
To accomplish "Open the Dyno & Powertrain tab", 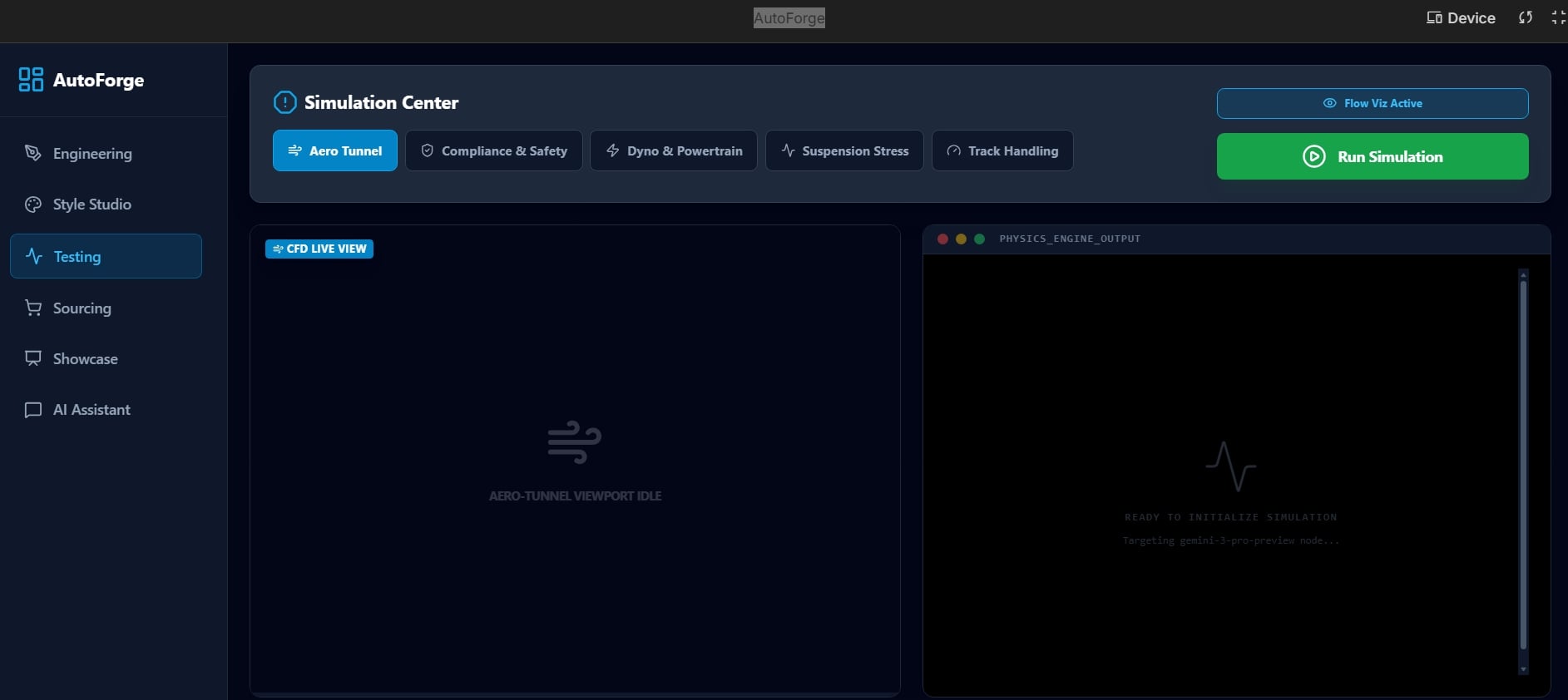I will tap(673, 151).
